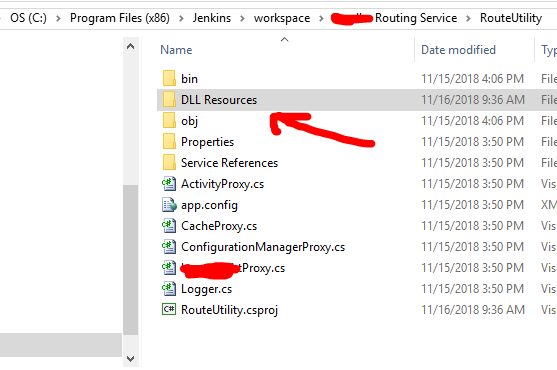Select the Properties folder icon
The height and width of the screenshot is (370, 557).
(x=169, y=141)
